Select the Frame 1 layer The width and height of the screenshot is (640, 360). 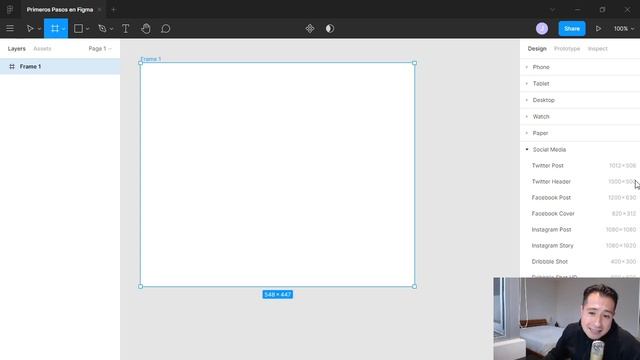point(60,67)
